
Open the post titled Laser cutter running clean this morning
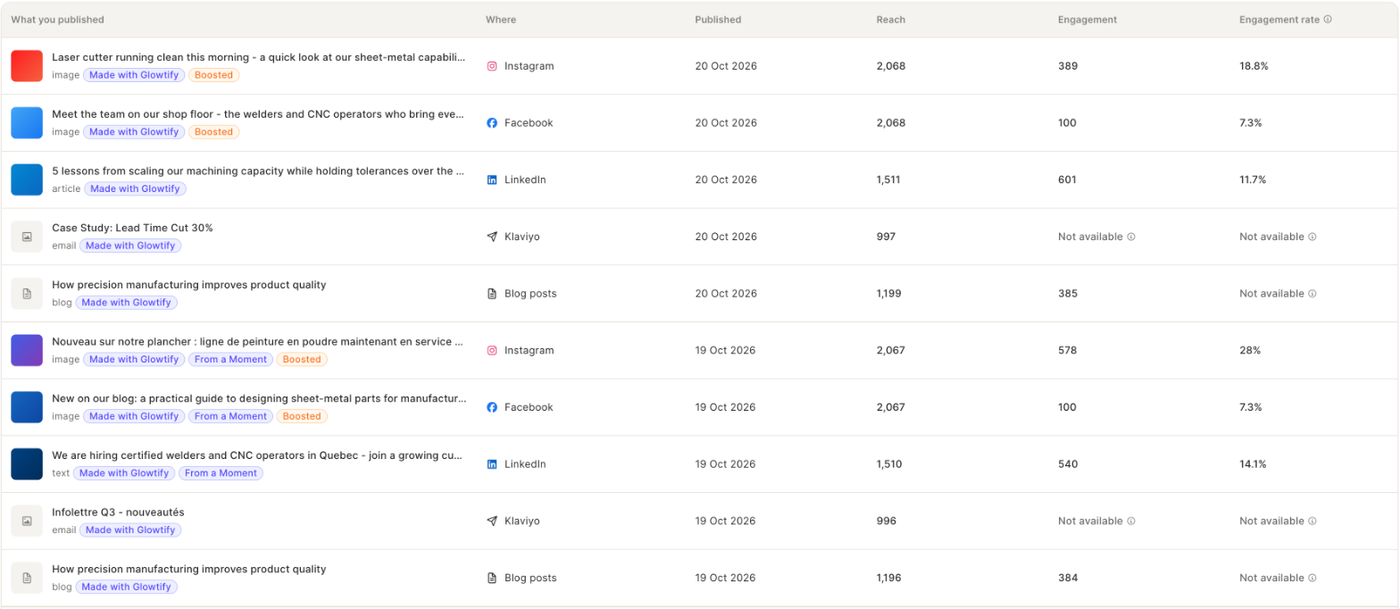[x=258, y=57]
